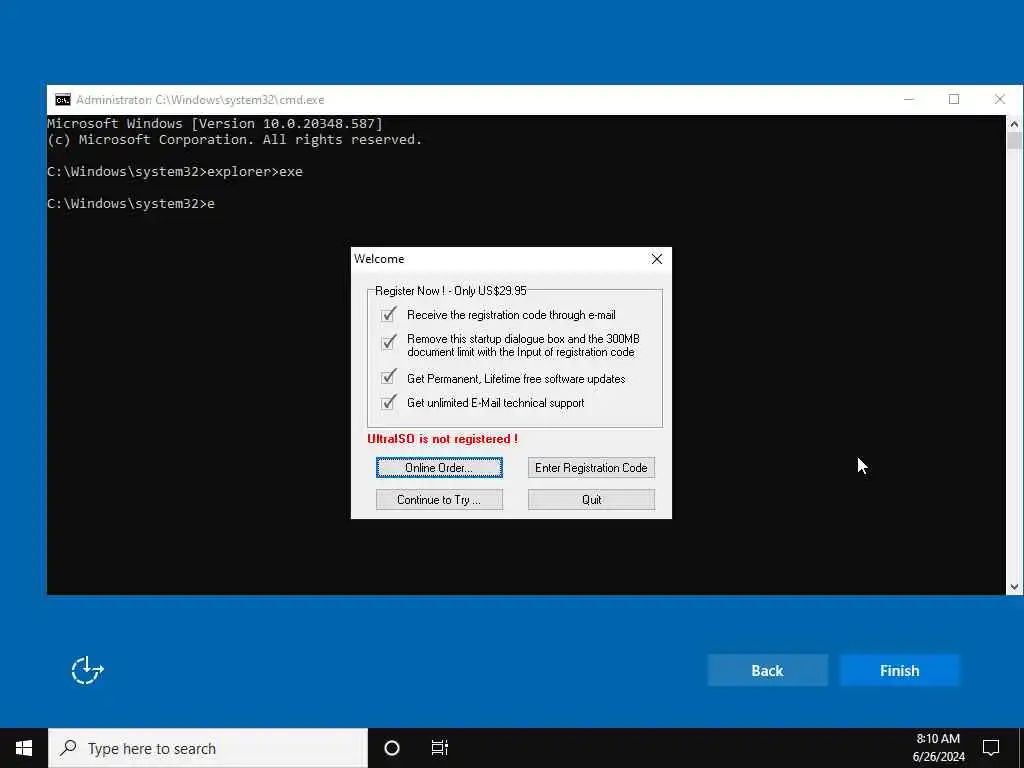Open Enter Registration Code dialog

click(591, 468)
